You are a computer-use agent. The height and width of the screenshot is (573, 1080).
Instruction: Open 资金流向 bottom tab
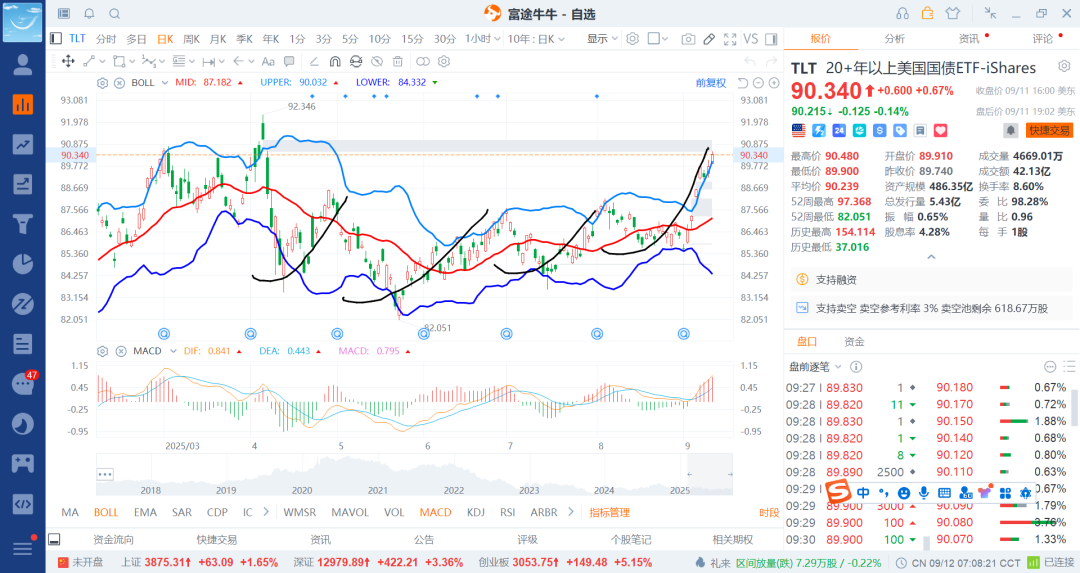click(113, 539)
